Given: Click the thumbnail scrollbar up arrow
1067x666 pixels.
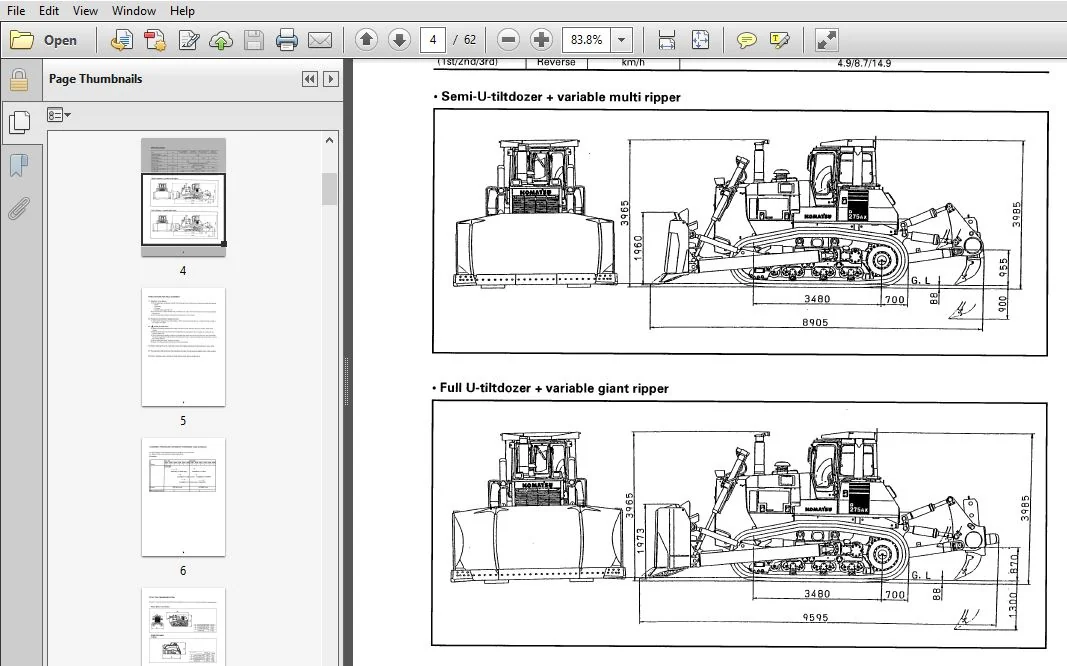Looking at the screenshot, I should [329, 140].
